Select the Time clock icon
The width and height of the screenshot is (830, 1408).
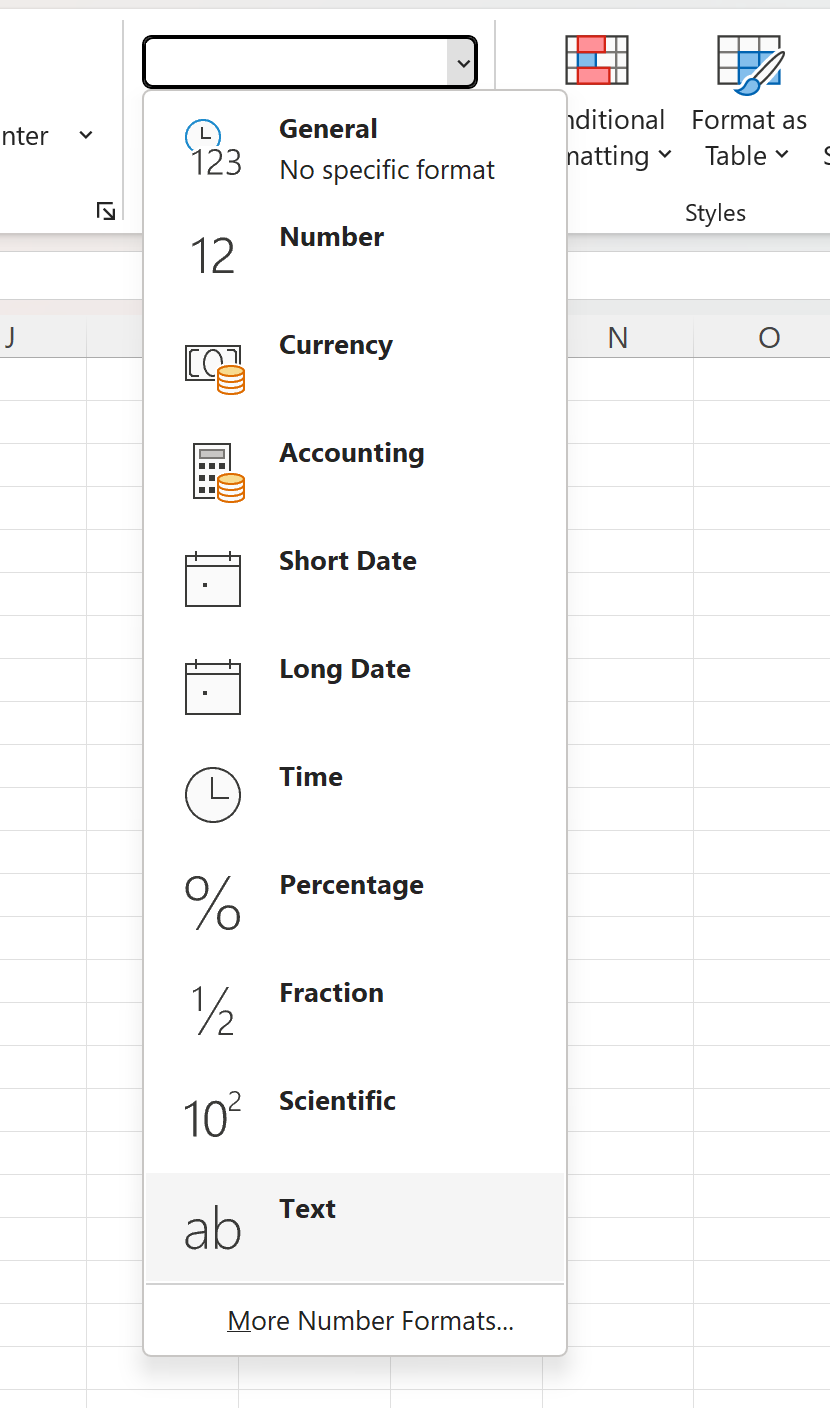pyautogui.click(x=213, y=795)
